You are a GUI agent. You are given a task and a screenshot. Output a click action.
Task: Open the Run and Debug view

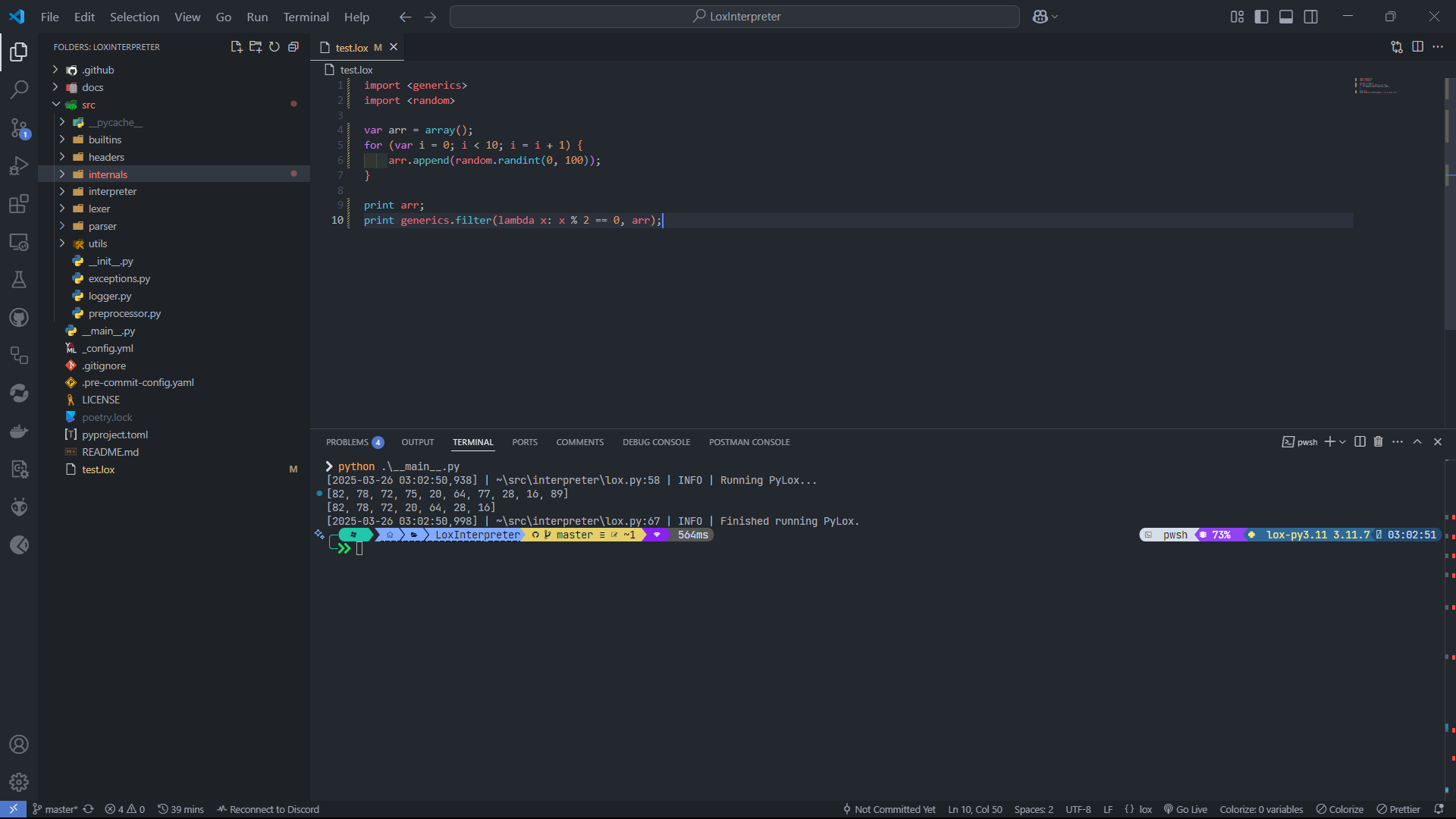[x=19, y=165]
